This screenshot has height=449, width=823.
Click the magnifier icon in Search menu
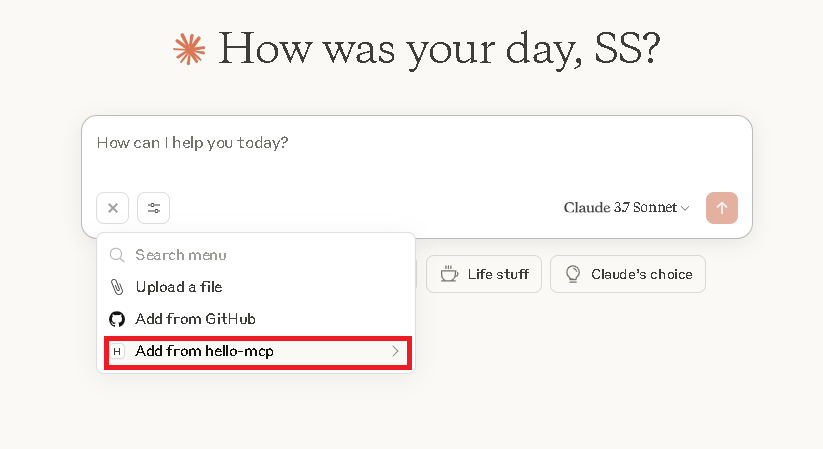coord(117,255)
